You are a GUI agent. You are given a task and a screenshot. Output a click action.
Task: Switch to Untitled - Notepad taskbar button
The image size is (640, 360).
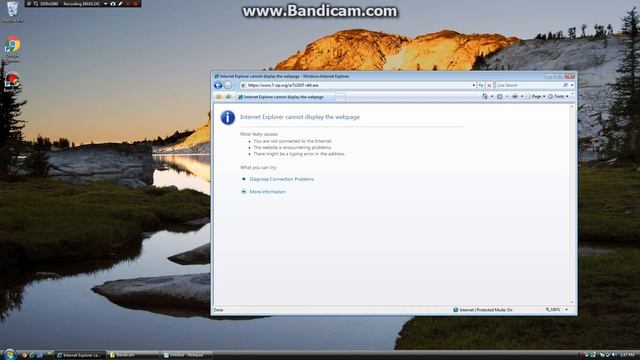click(186, 355)
